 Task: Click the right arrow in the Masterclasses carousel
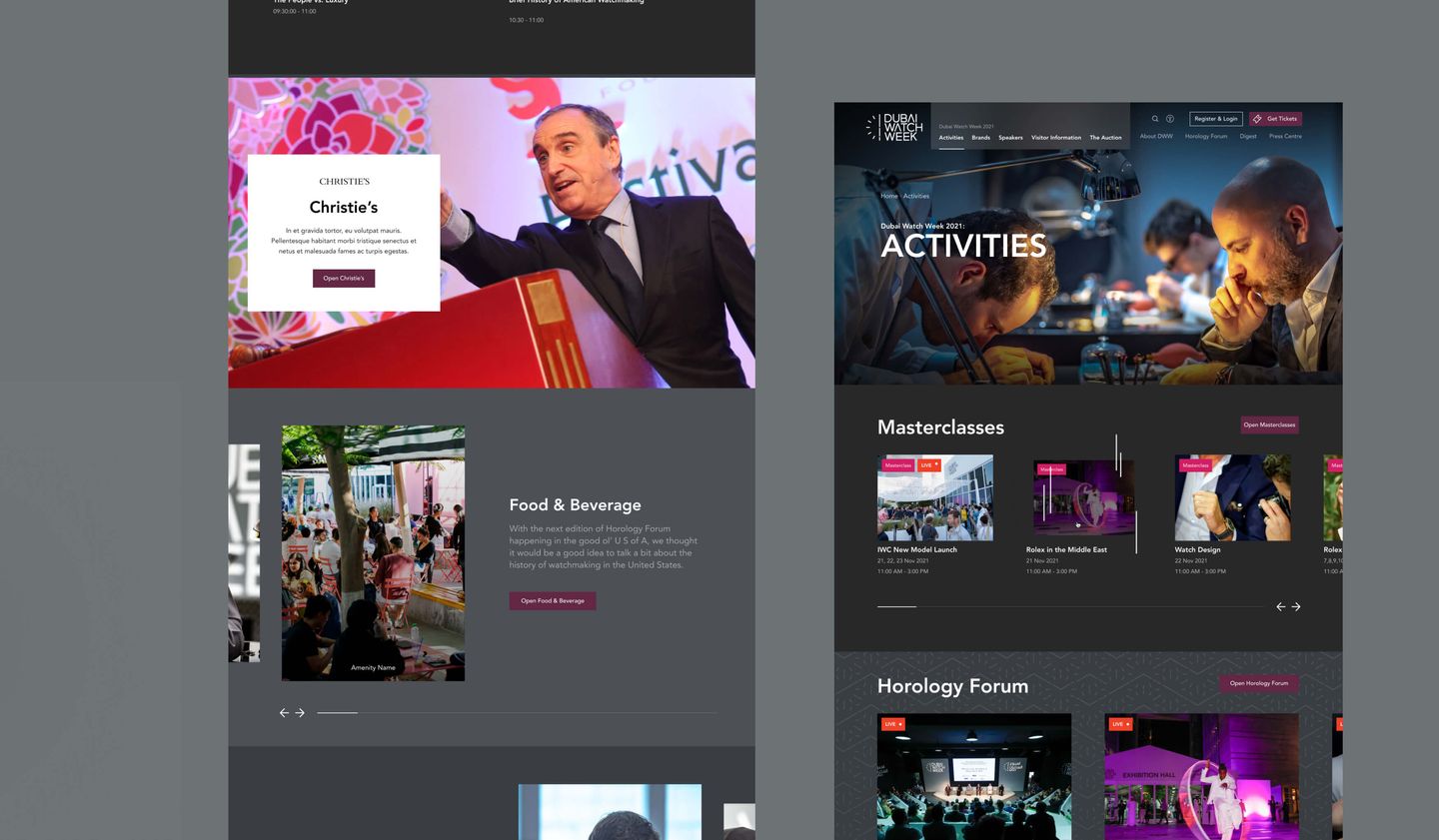click(1296, 606)
